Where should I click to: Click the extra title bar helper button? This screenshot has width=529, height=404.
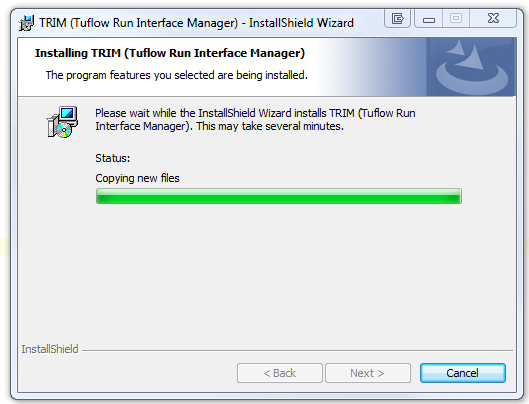(x=397, y=18)
